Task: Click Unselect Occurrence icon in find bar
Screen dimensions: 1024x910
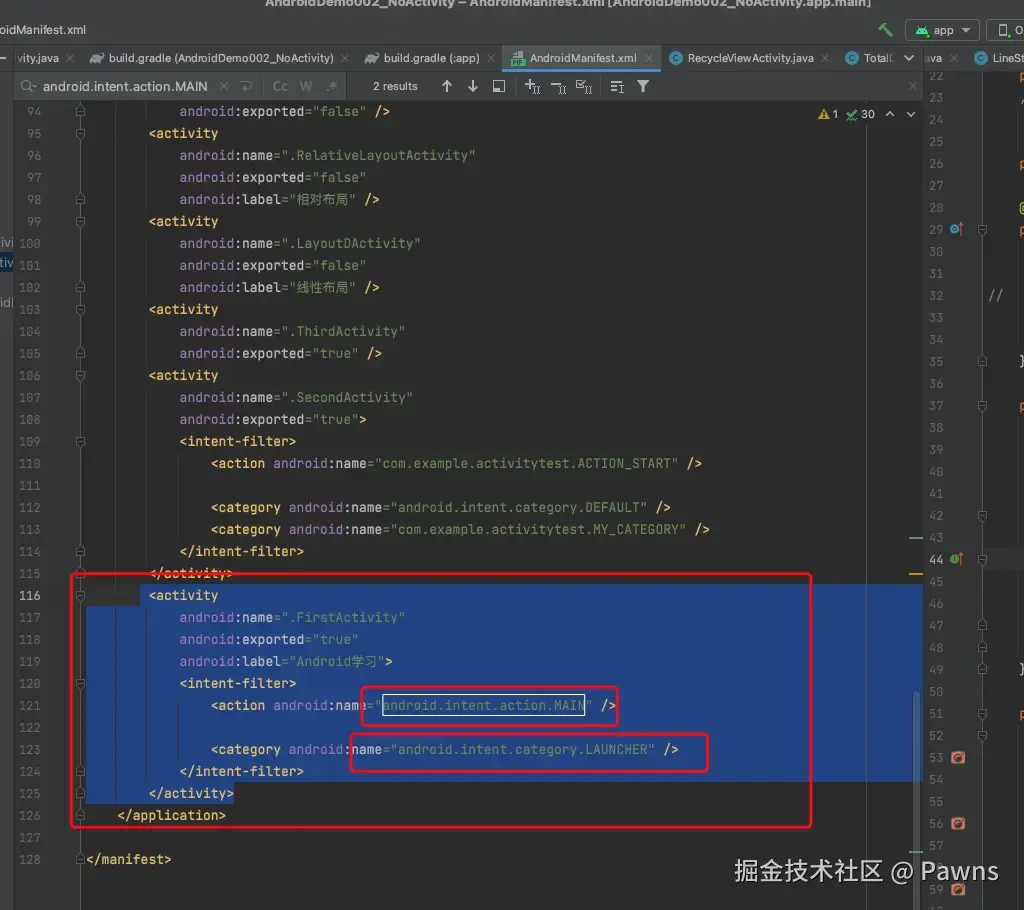Action: 558,86
